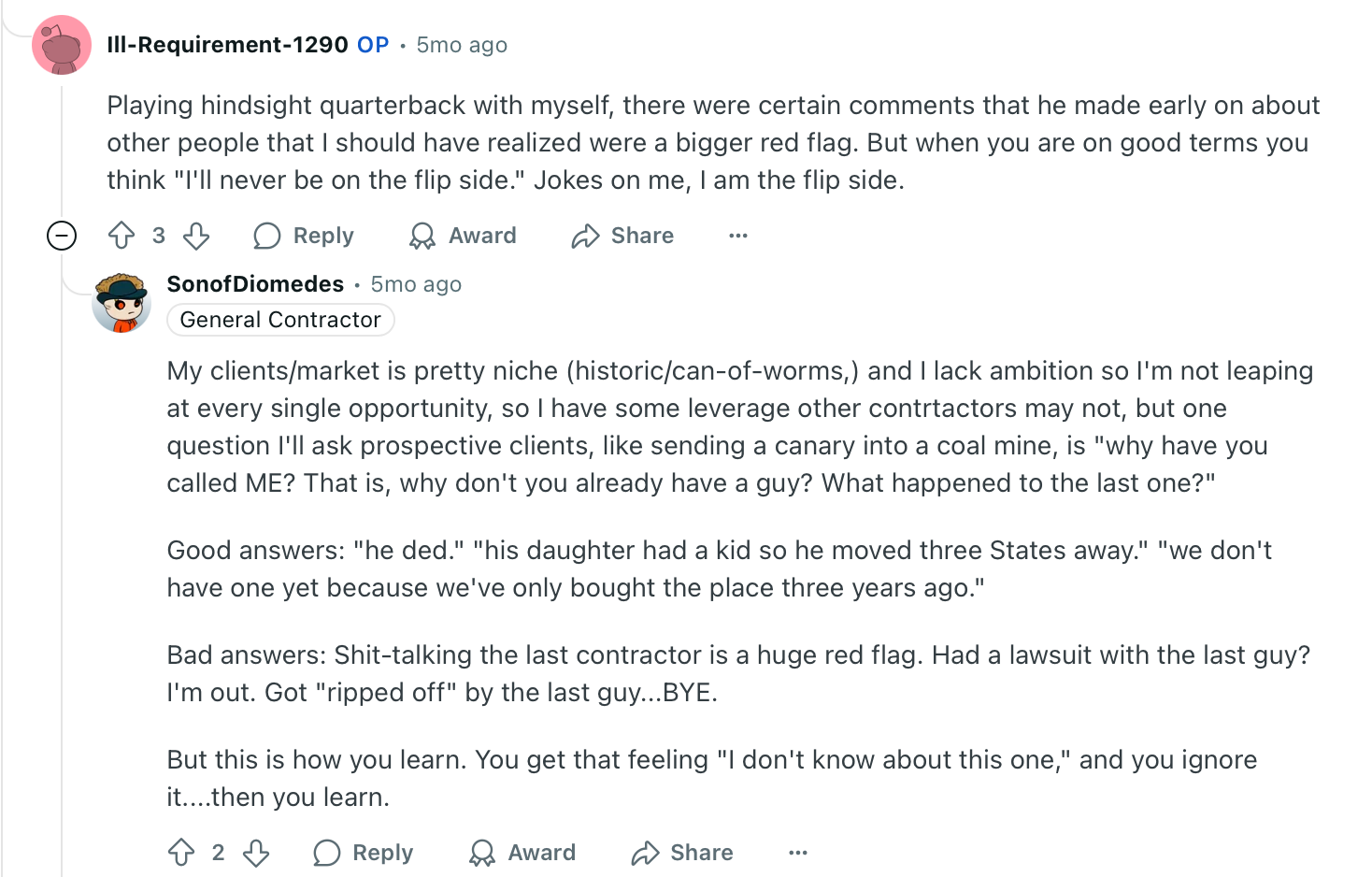This screenshot has height=877, width=1372.
Task: Click Share arrow on SonofDiomedes's reply
Action: pyautogui.click(x=645, y=853)
